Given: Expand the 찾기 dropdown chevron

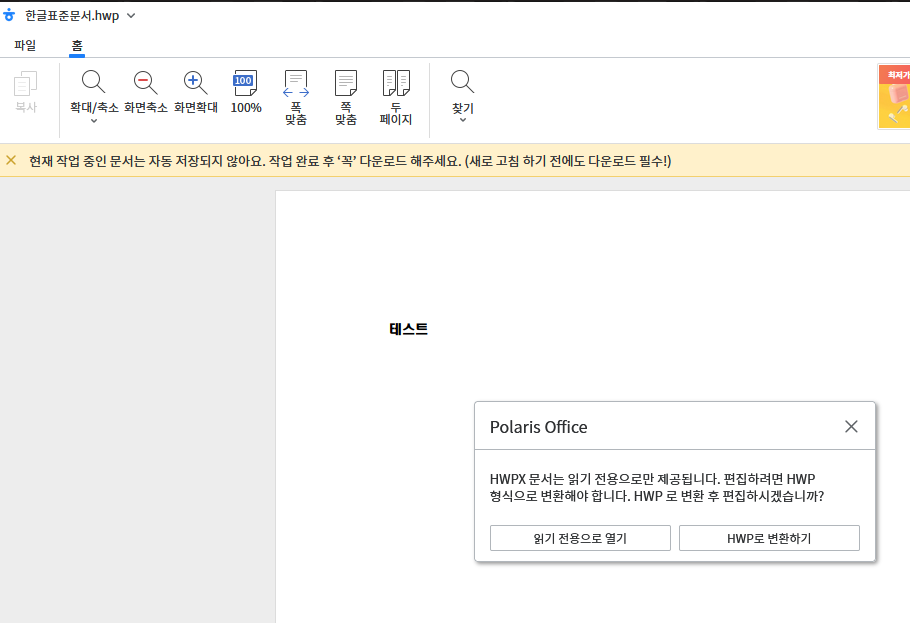Looking at the screenshot, I should pos(463,120).
